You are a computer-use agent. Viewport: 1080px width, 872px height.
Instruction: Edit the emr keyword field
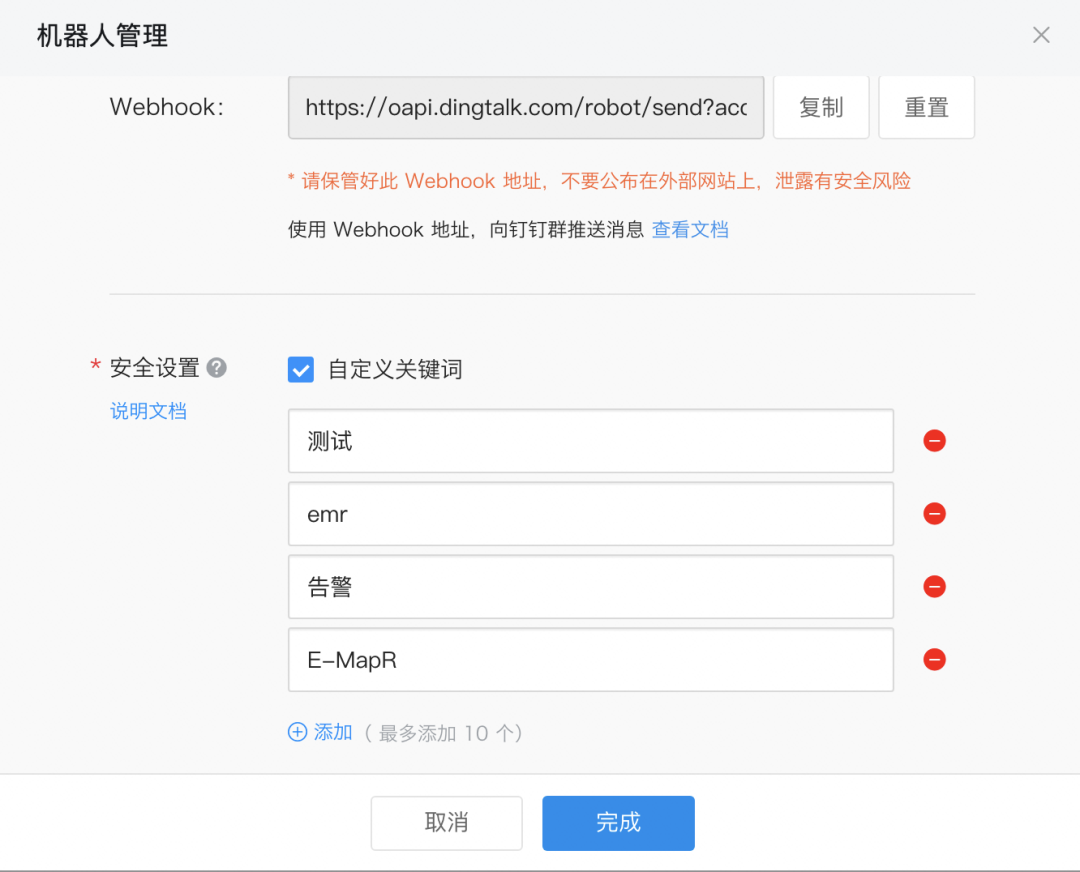[x=591, y=514]
